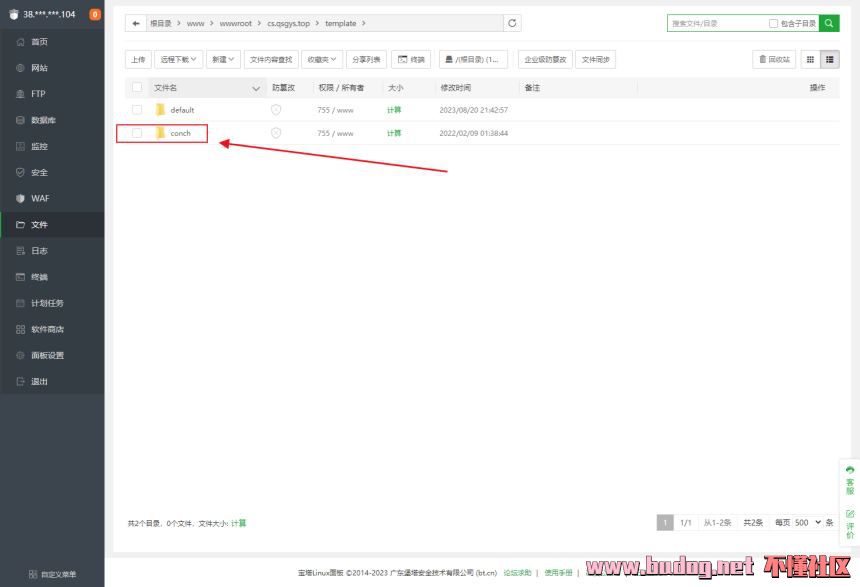This screenshot has width=860, height=587.
Task: Open 使用手册 footer link
Action: 558,573
